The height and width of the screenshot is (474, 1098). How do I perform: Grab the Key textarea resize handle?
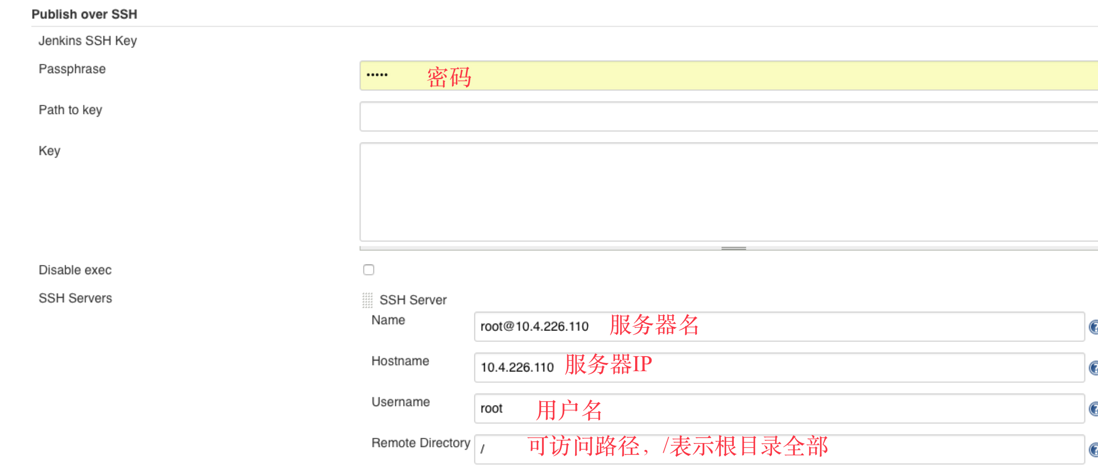pos(733,248)
